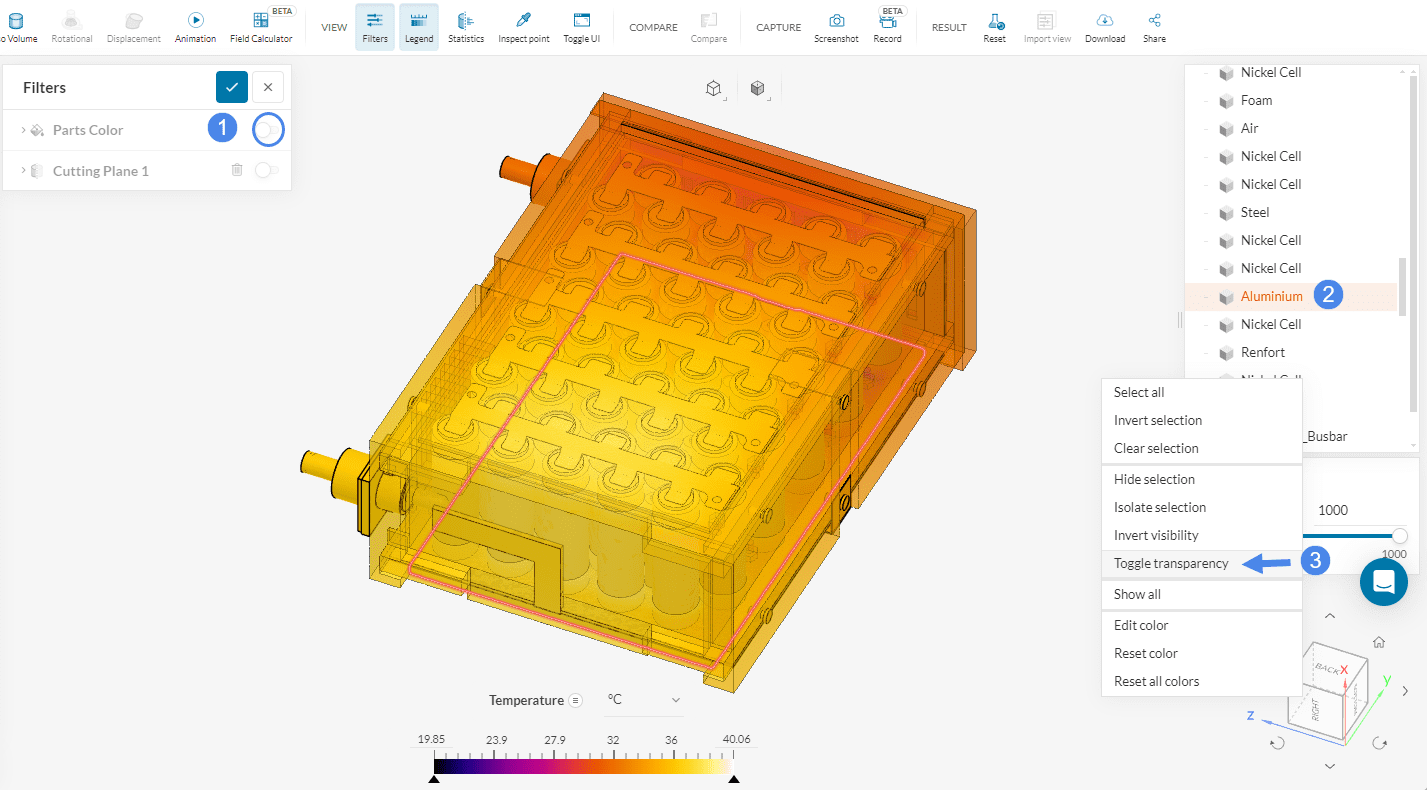
Task: Open the Animation tool
Action: tap(195, 27)
